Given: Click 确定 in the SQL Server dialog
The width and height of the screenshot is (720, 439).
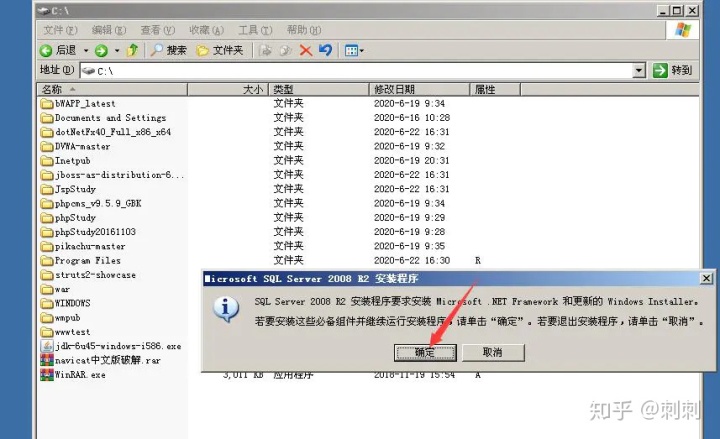Looking at the screenshot, I should pyautogui.click(x=425, y=353).
